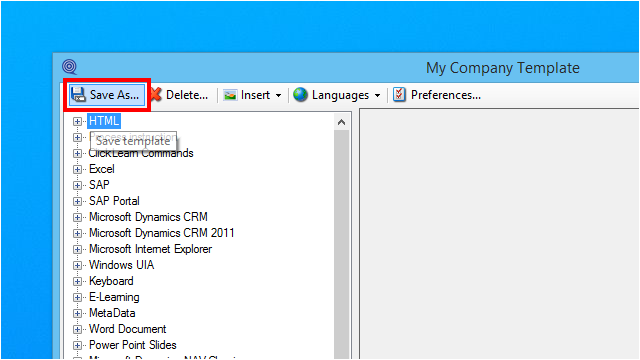Screen dimensions: 640x360
Task: Select Microsoft Dynamics CRM 2011 item
Action: point(162,233)
